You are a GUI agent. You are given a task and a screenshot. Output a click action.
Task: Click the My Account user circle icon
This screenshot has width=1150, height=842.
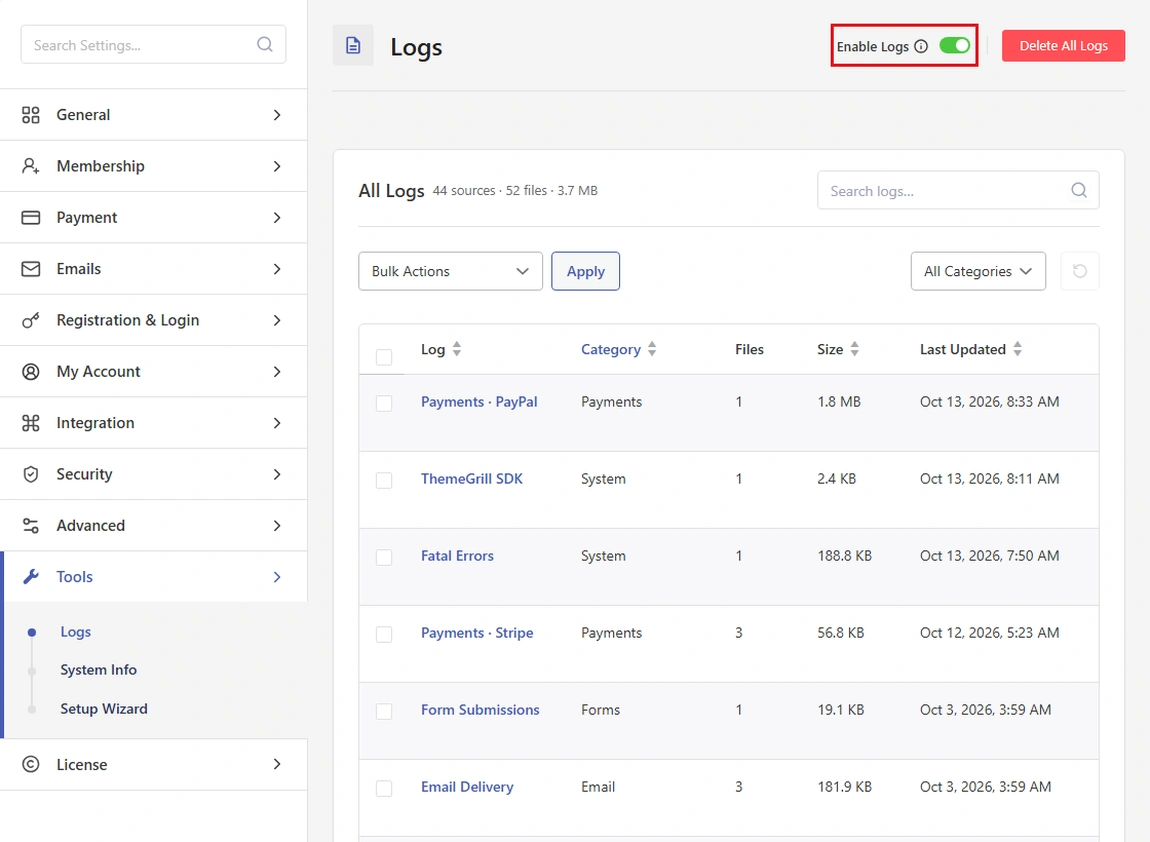31,372
